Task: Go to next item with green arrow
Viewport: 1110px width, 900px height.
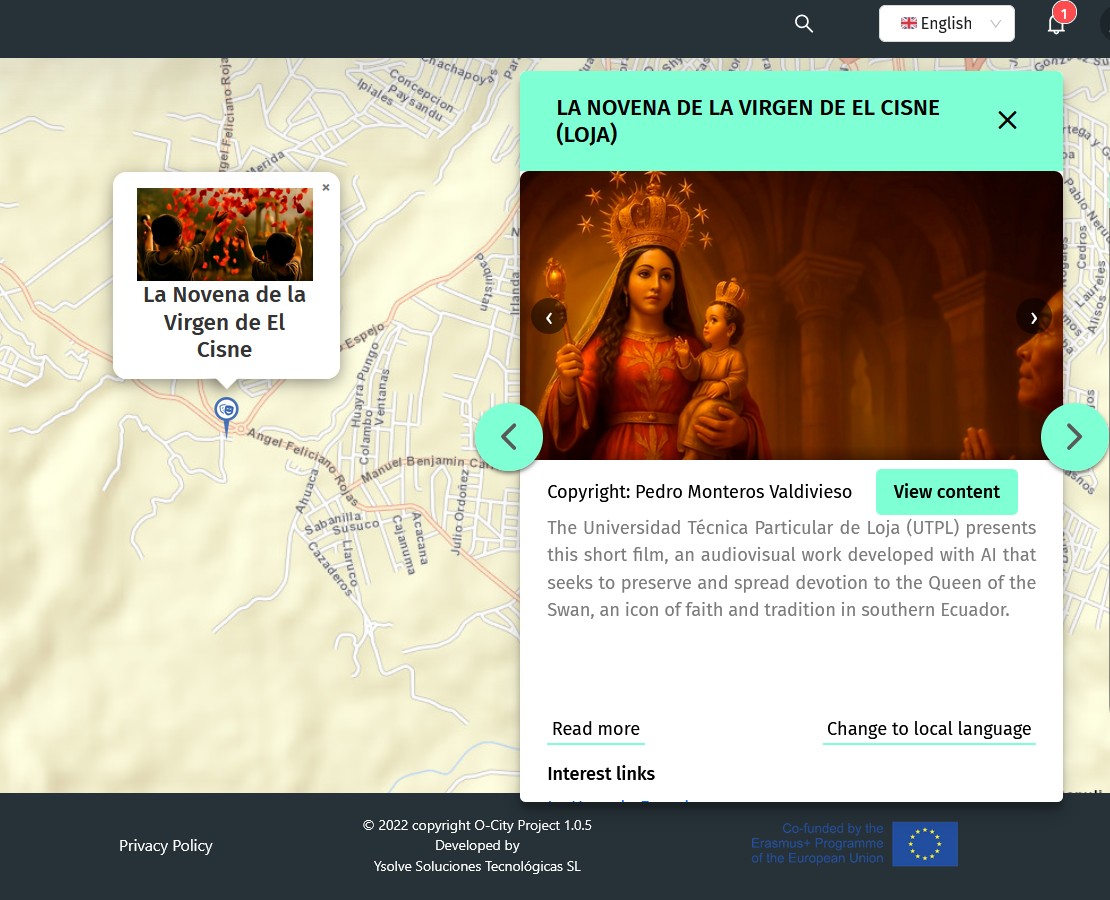Action: coord(1074,437)
